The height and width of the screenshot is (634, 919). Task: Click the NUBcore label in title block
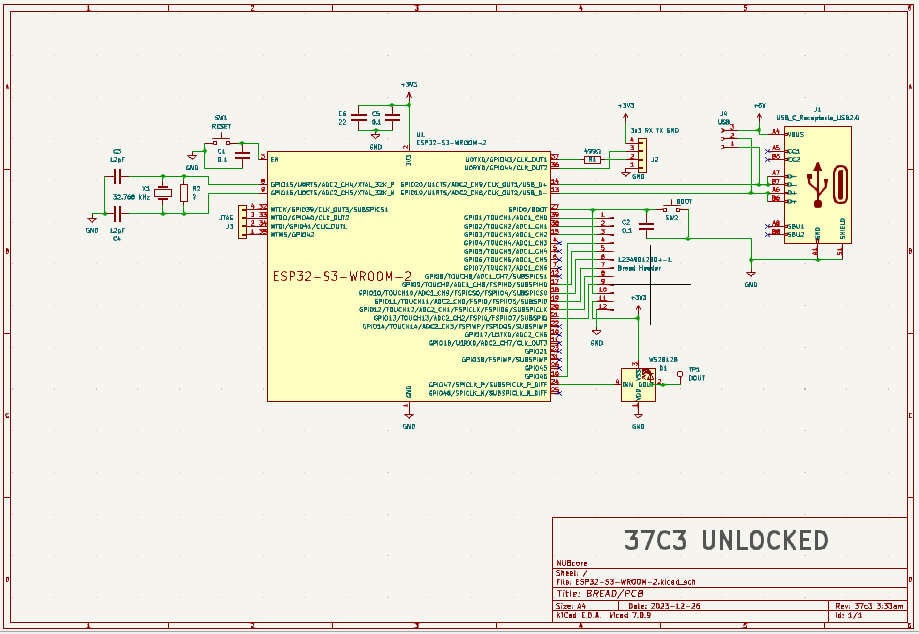[572, 562]
